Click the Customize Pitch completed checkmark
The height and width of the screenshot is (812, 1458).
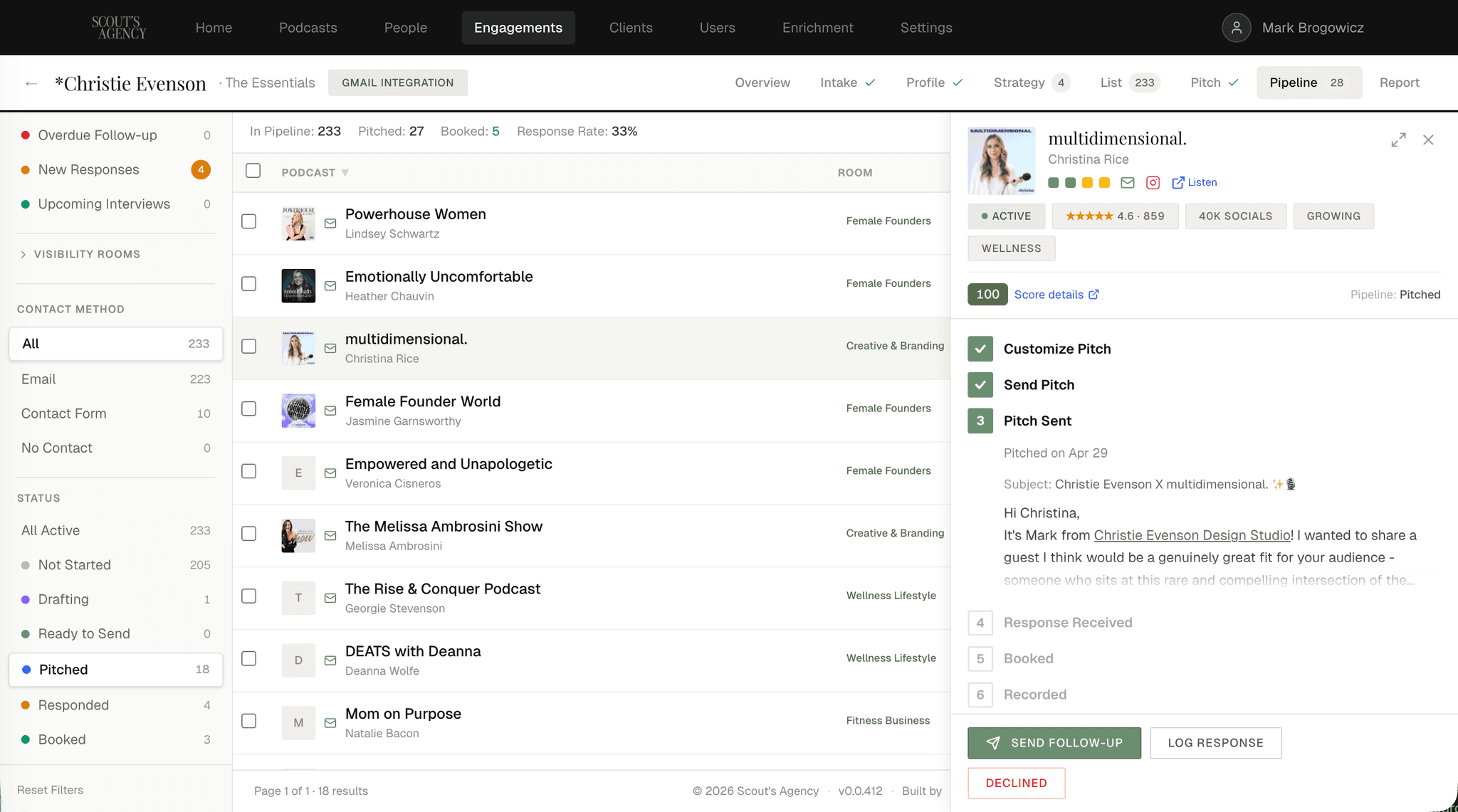pos(980,349)
